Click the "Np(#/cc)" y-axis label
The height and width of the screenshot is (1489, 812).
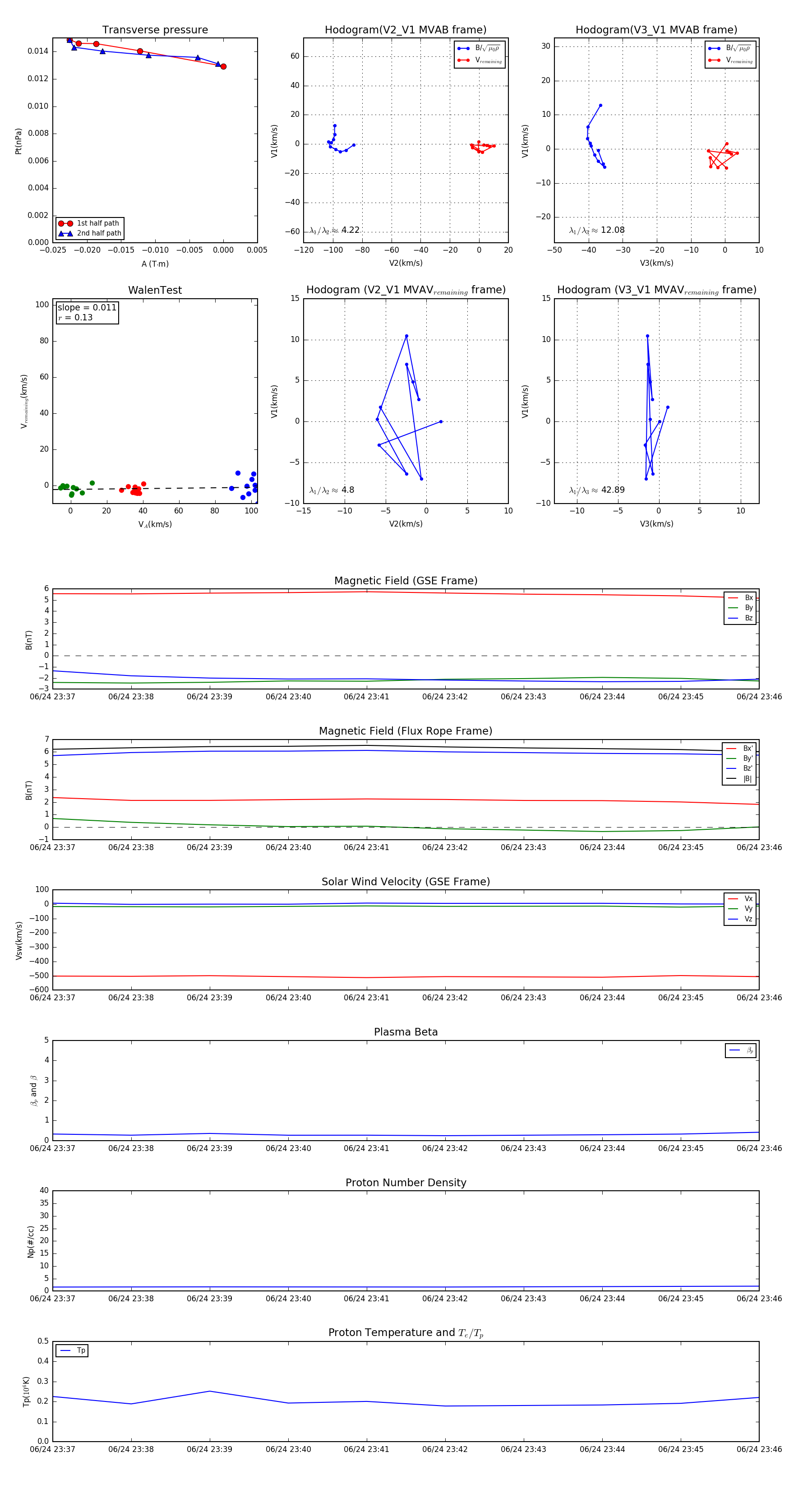[x=31, y=1242]
